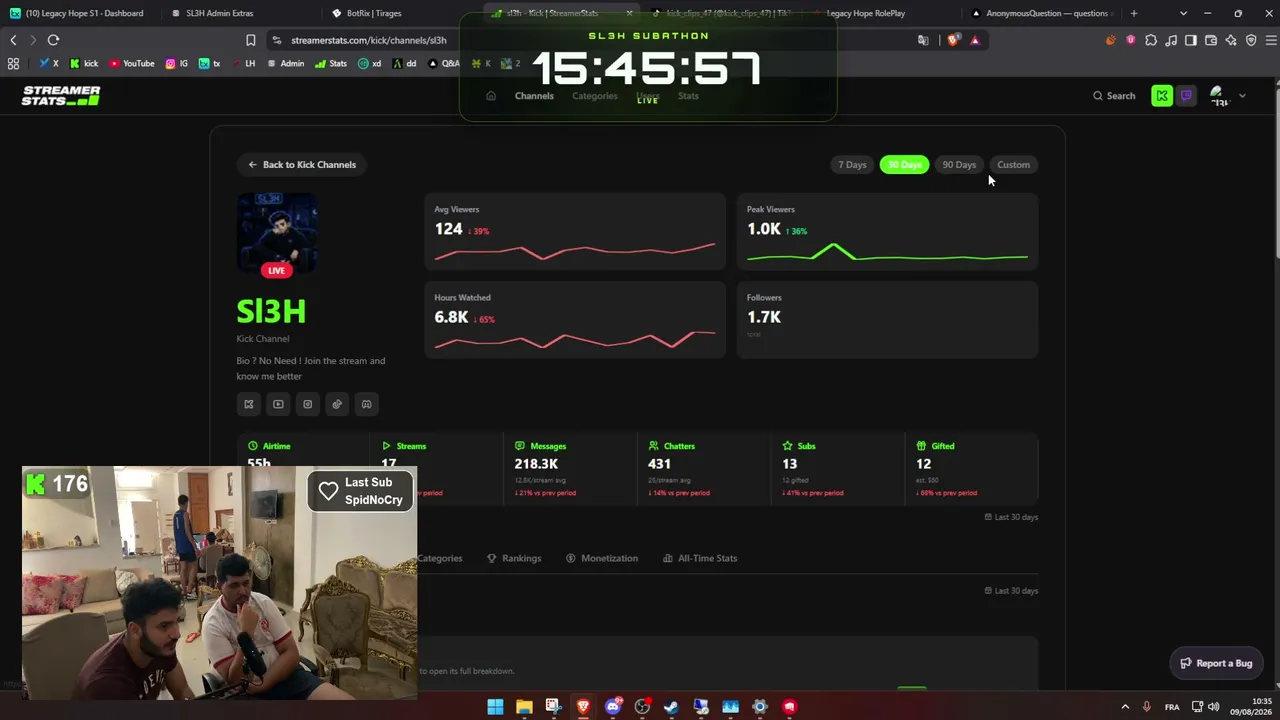Switch to Legacy Hope RolePlay tab
The height and width of the screenshot is (720, 1280).
[x=880, y=13]
